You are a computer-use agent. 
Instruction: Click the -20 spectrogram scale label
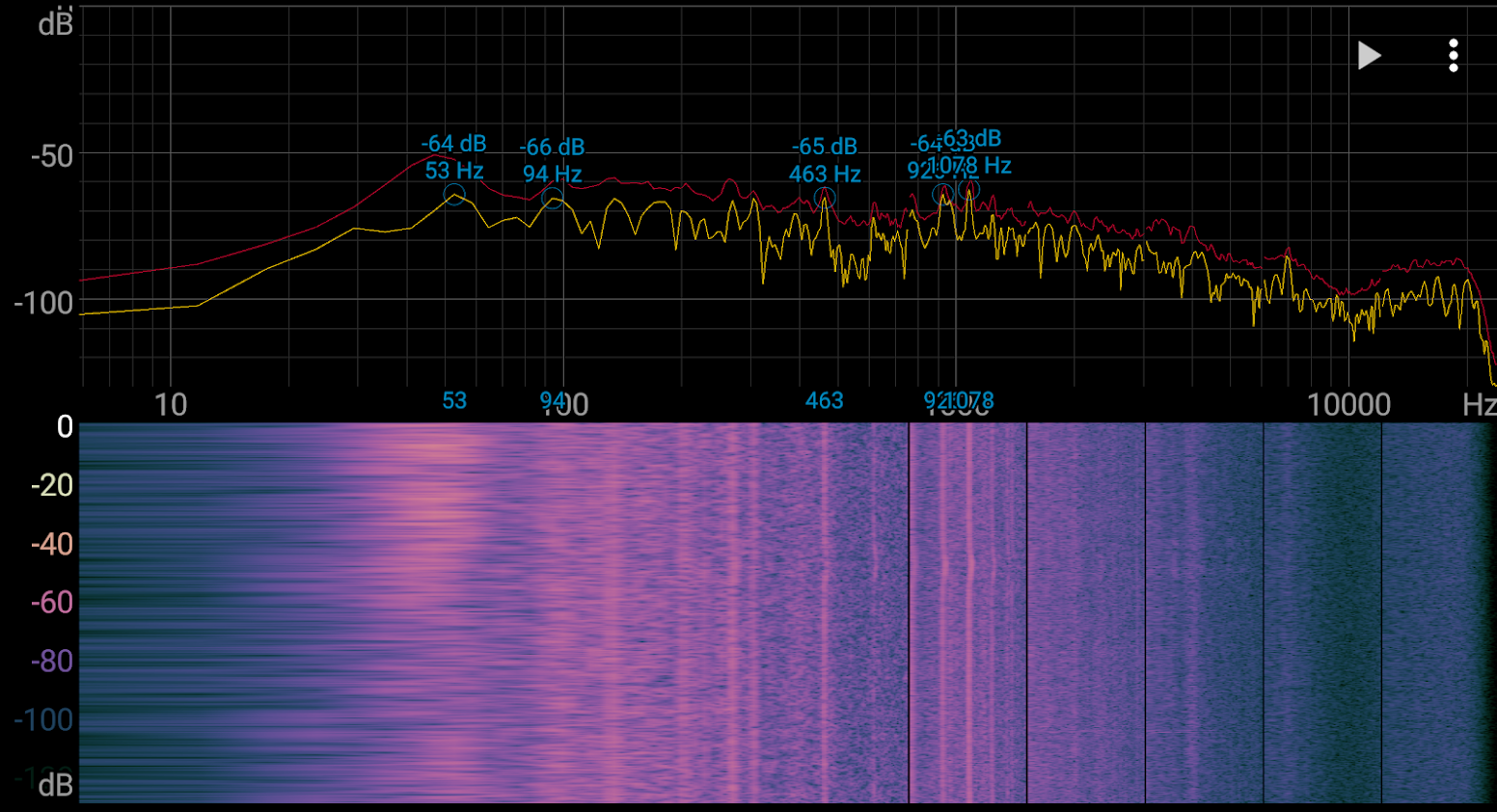(52, 485)
